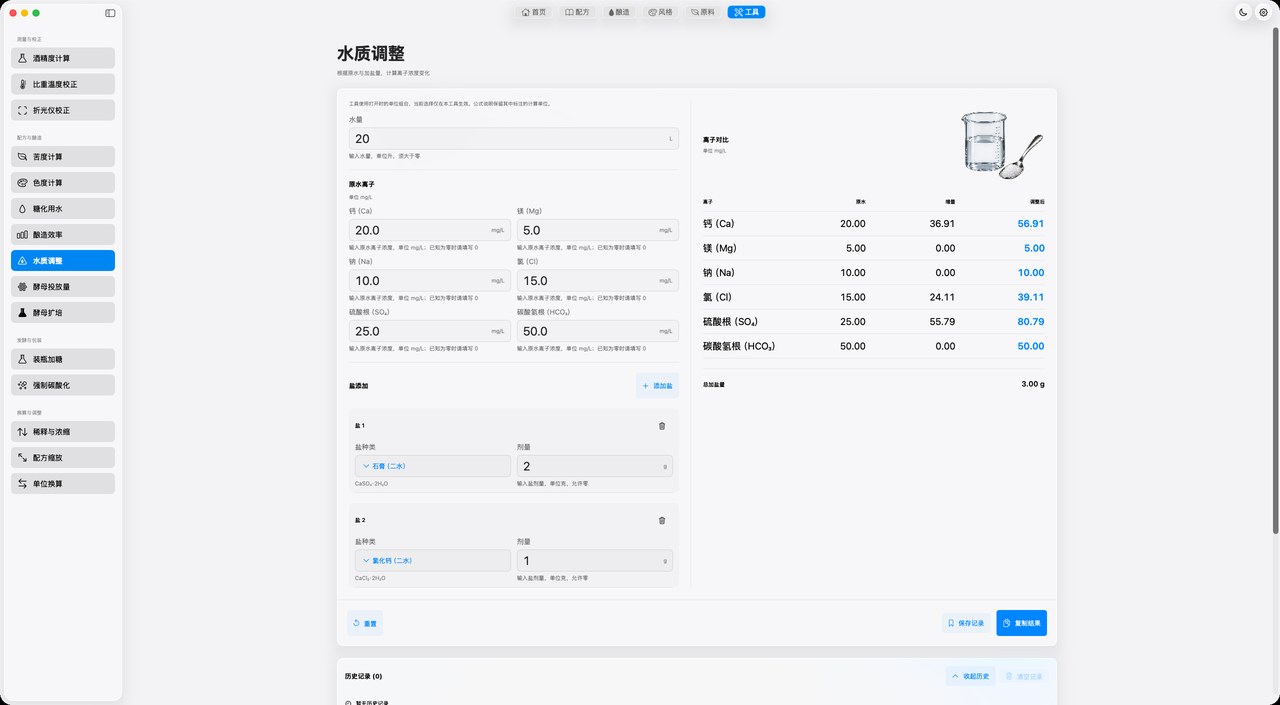Select the active 工具 tab
Image resolution: width=1280 pixels, height=705 pixels.
747,12
